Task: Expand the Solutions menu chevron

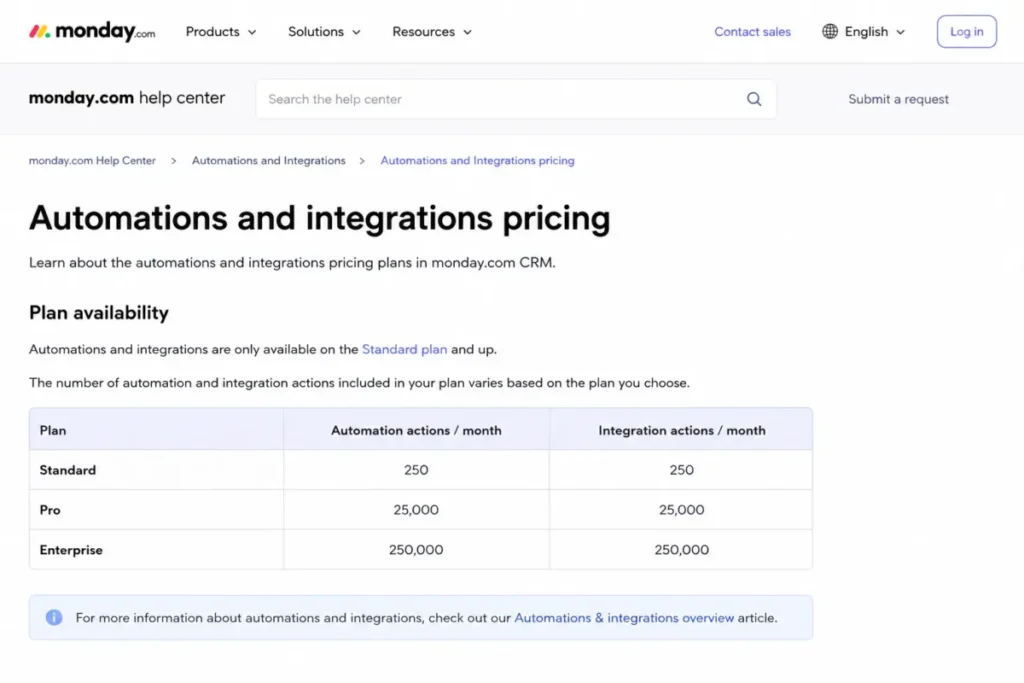Action: pos(356,32)
